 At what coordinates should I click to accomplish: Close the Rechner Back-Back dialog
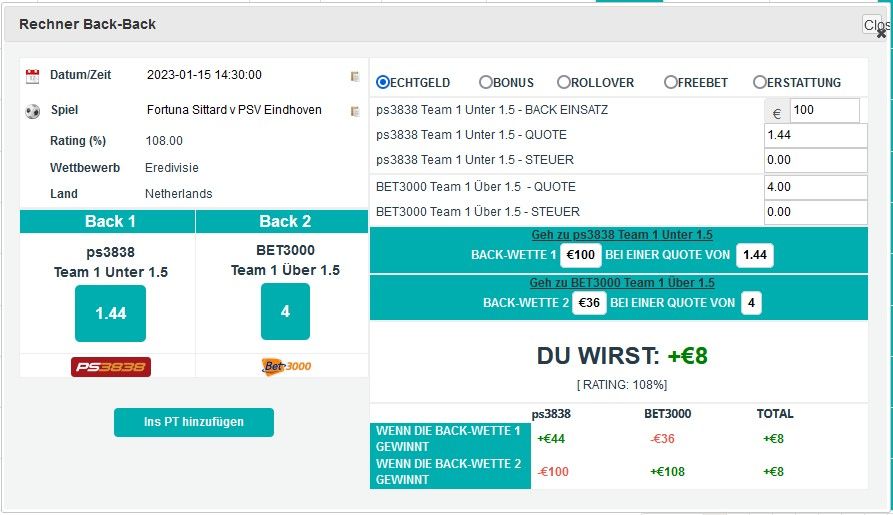coord(880,33)
